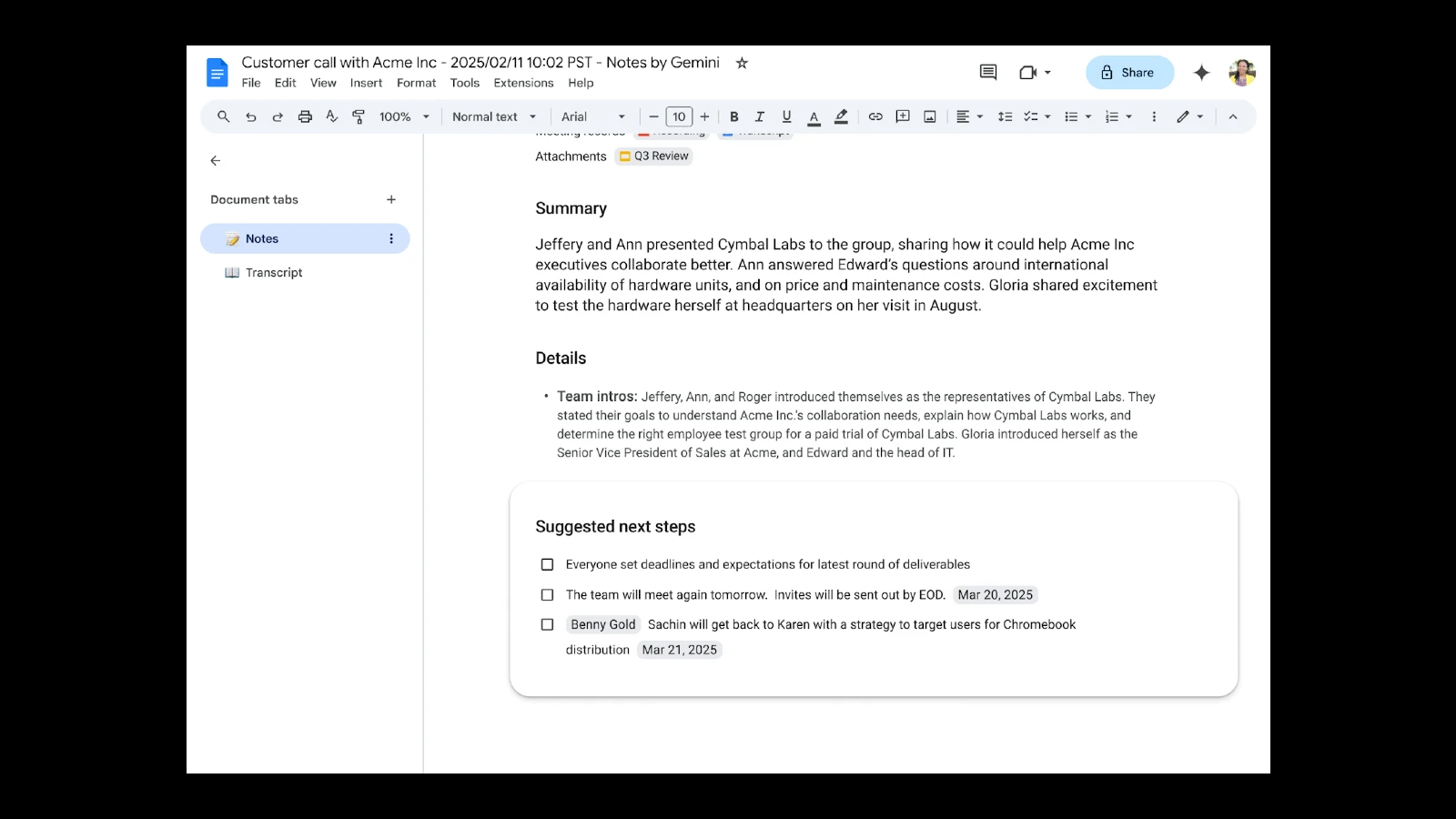
Task: Open the File menu
Action: click(251, 83)
